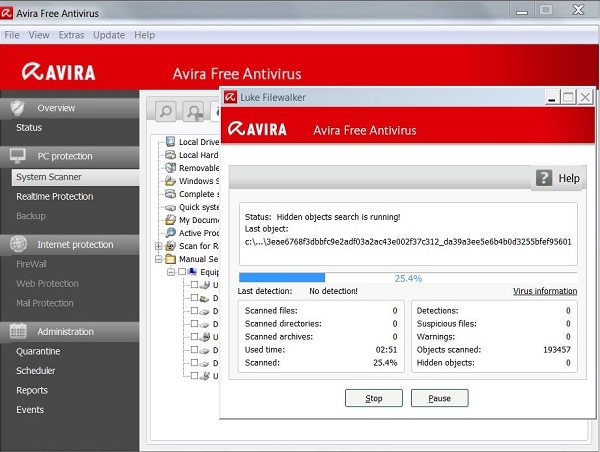Click the Internet protection globe icon
This screenshot has width=600, height=452.
[x=17, y=244]
